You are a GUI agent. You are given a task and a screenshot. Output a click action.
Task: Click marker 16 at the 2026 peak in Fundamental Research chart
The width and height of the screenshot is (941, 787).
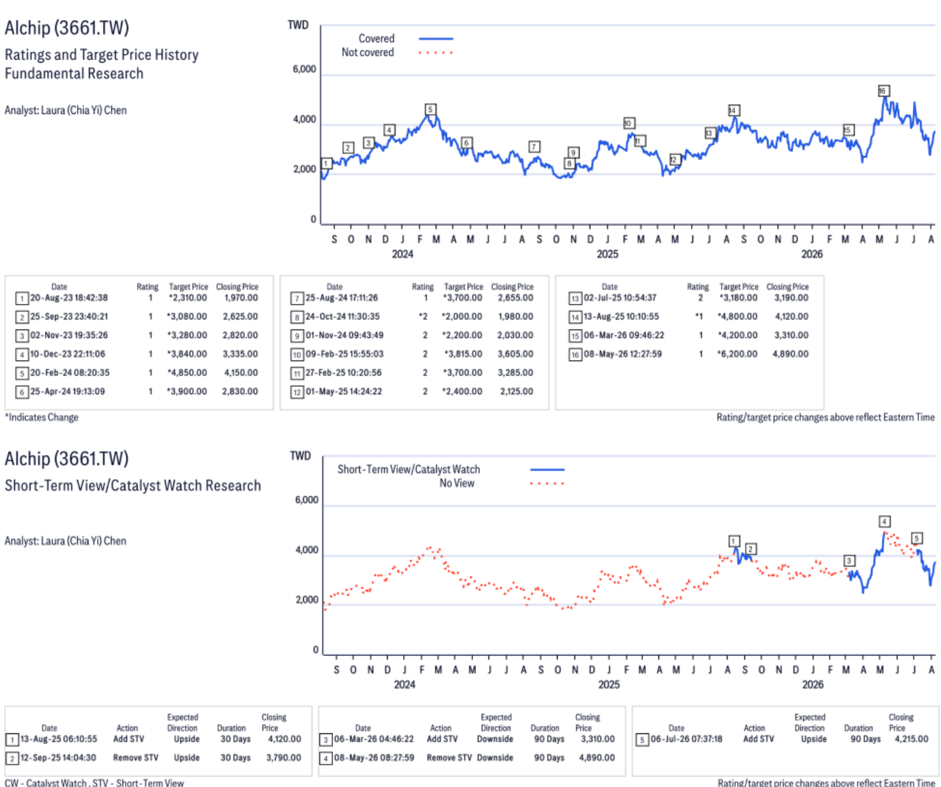point(883,91)
